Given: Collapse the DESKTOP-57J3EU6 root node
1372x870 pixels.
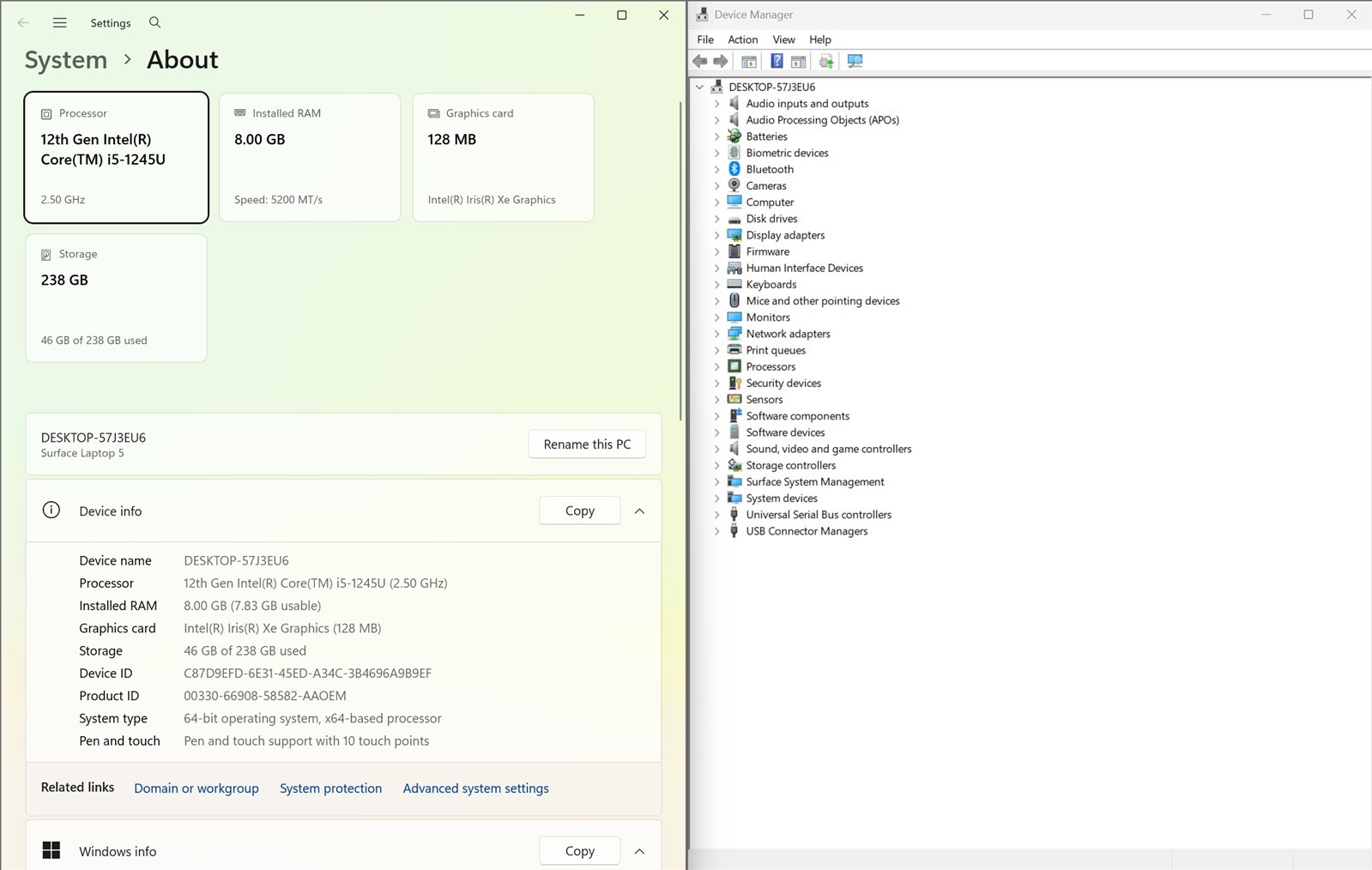Looking at the screenshot, I should pos(700,87).
